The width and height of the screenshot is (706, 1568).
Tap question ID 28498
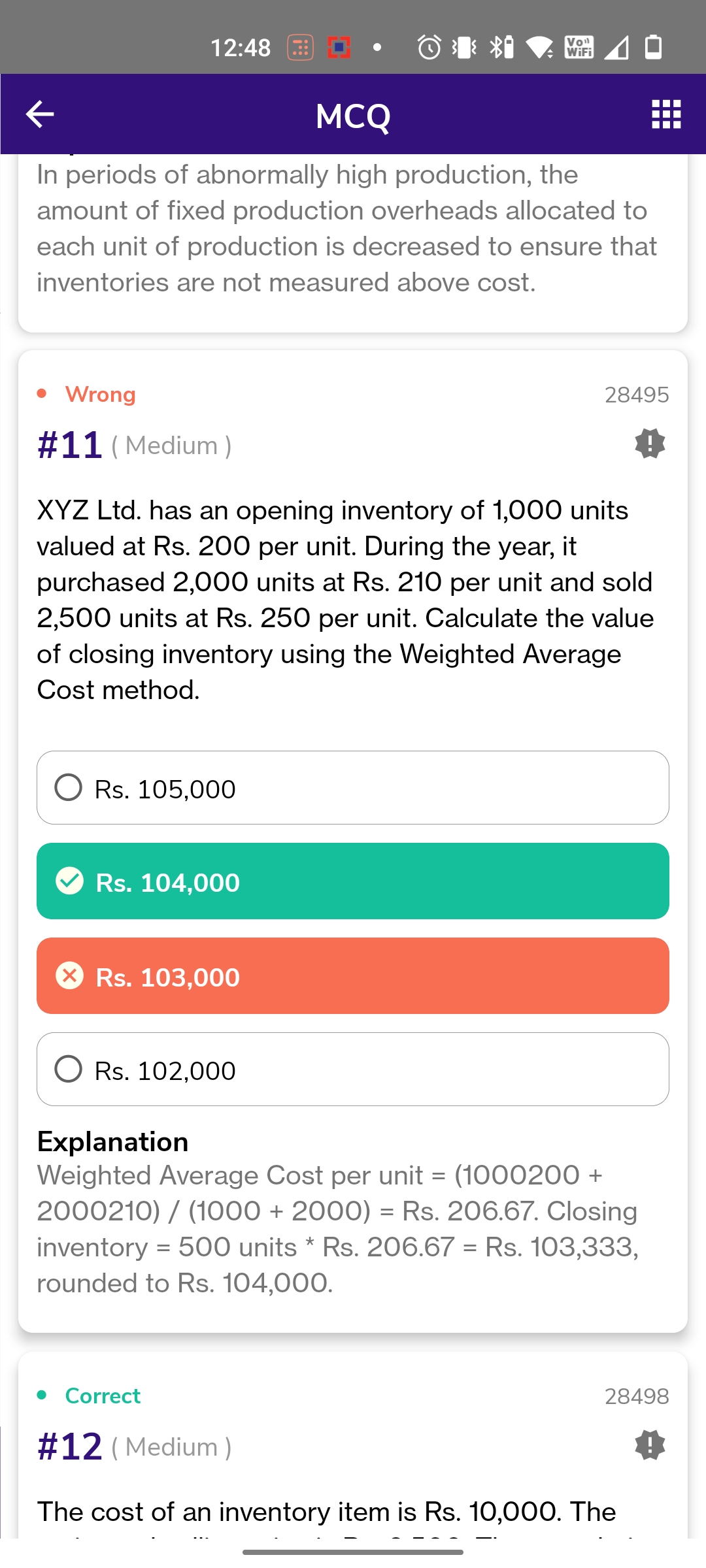pyautogui.click(x=636, y=1396)
